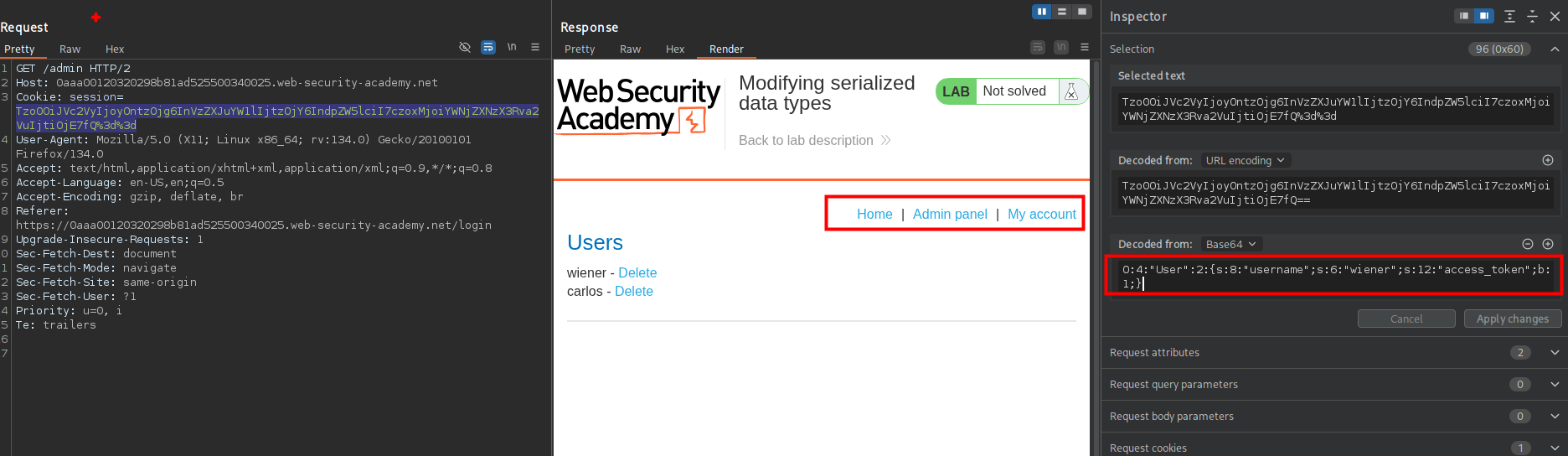Expand all Inspector sections

[x=1509, y=16]
